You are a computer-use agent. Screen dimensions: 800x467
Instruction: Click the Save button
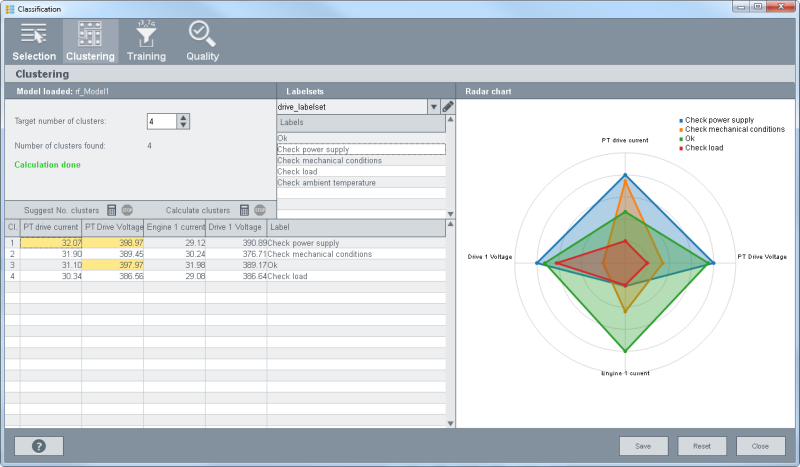[x=644, y=446]
